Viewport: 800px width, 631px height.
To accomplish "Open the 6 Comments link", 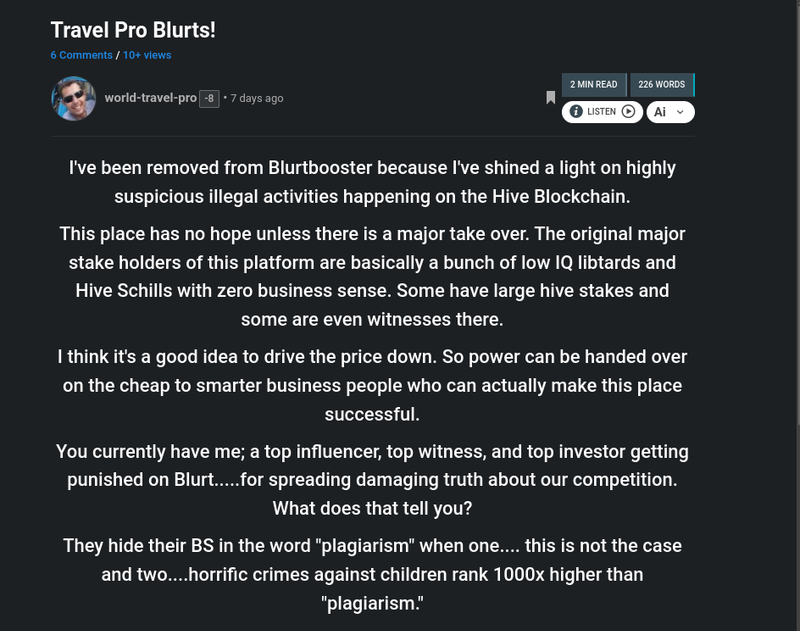I will click(x=81, y=55).
